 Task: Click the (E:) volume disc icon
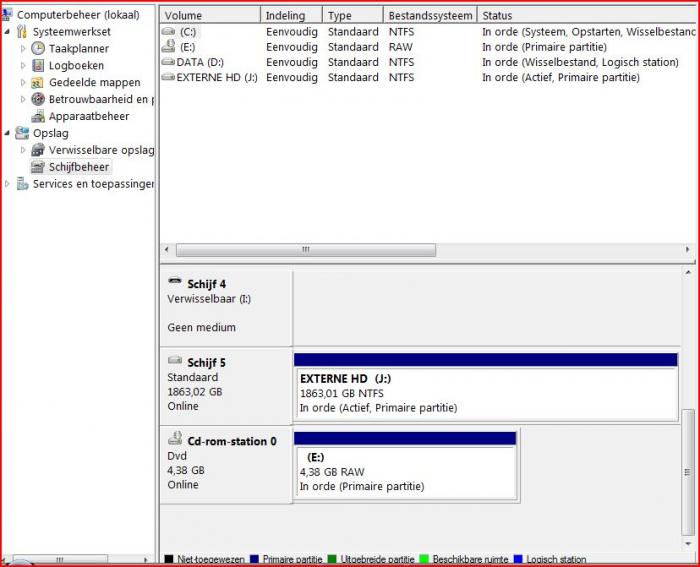(168, 46)
